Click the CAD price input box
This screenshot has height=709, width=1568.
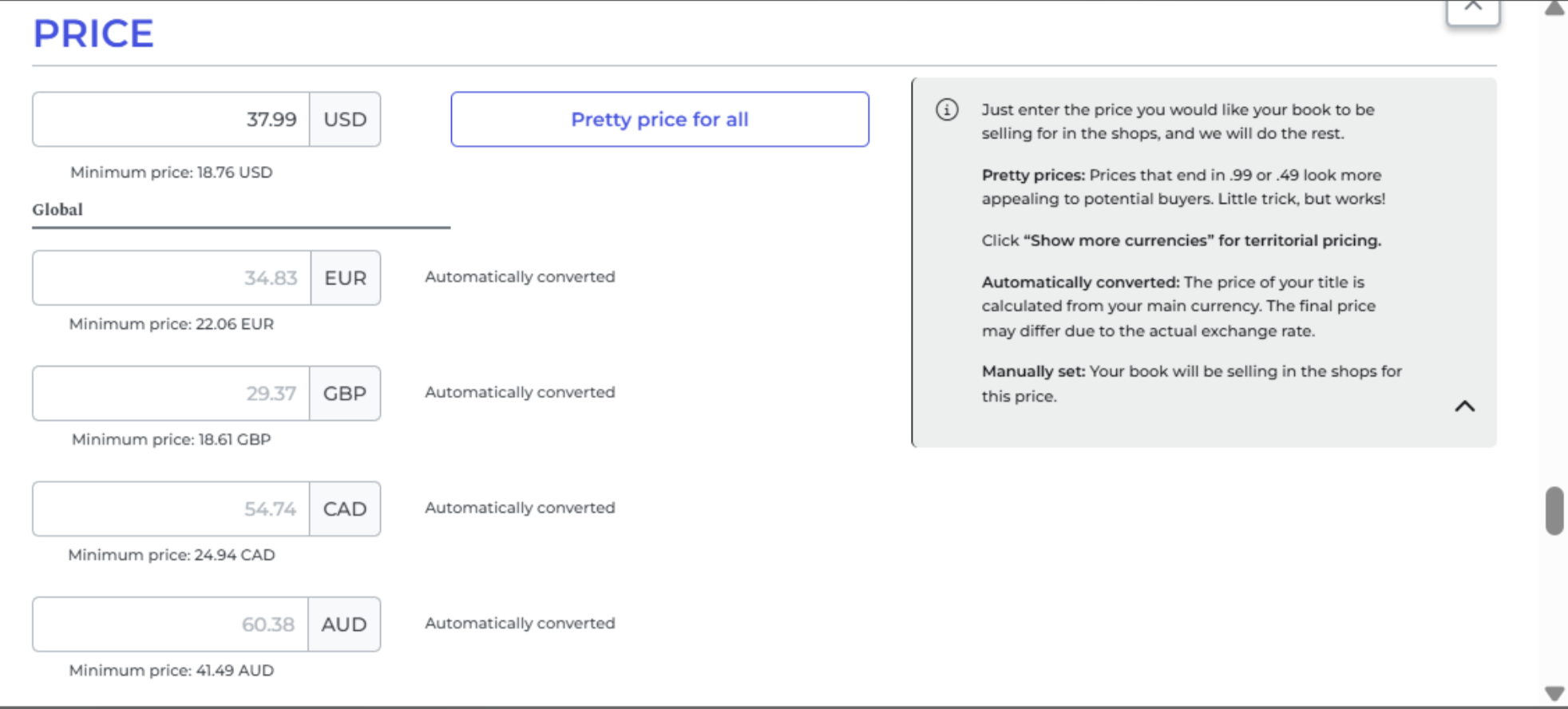[171, 509]
